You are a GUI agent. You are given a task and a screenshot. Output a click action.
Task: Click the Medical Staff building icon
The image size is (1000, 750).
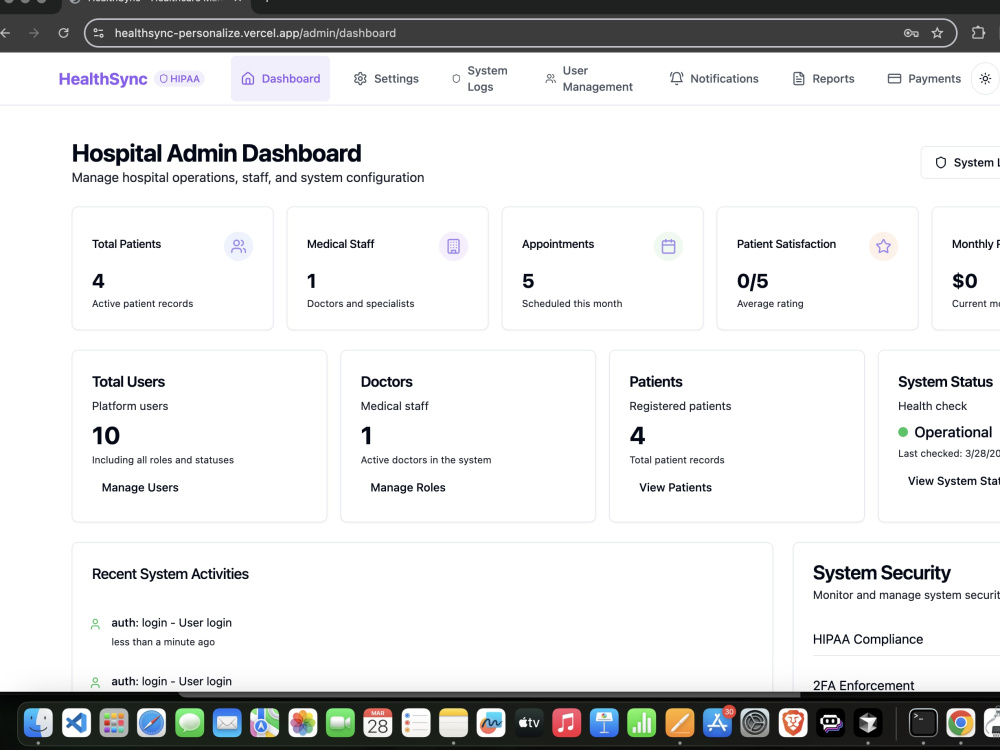point(453,246)
